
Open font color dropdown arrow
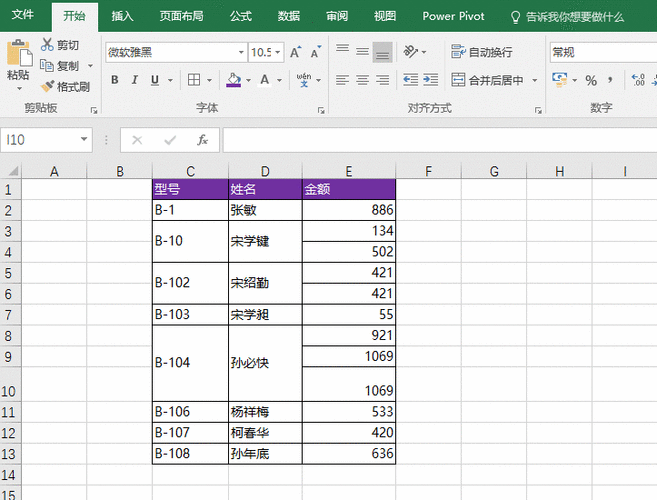tap(279, 80)
